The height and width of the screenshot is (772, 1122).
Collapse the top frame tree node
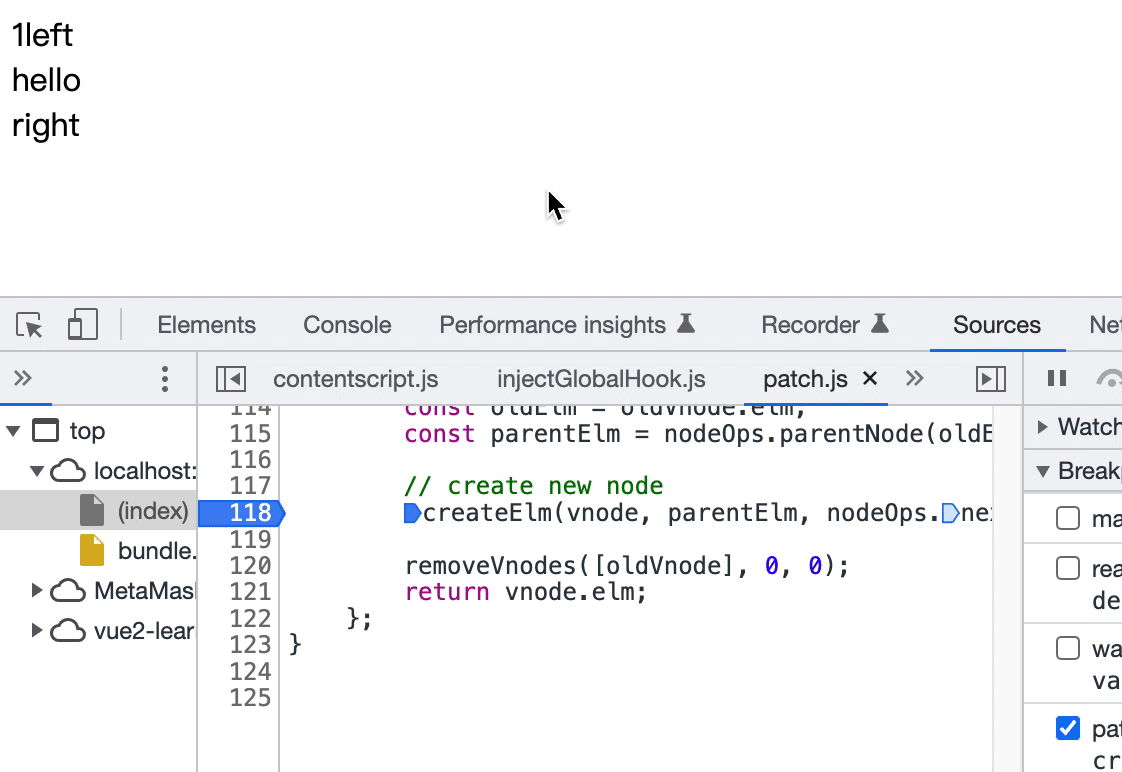click(14, 431)
